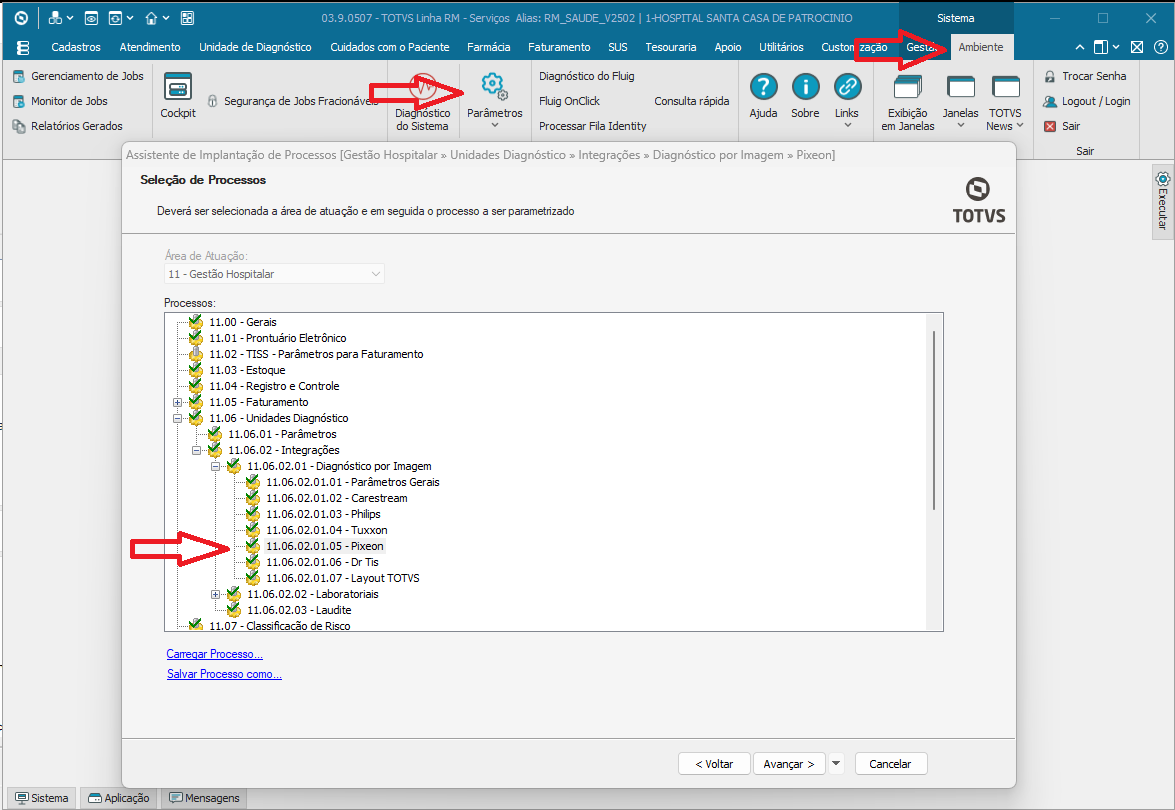Open TOTVS News icon
This screenshot has width=1175, height=810.
coord(1006,87)
